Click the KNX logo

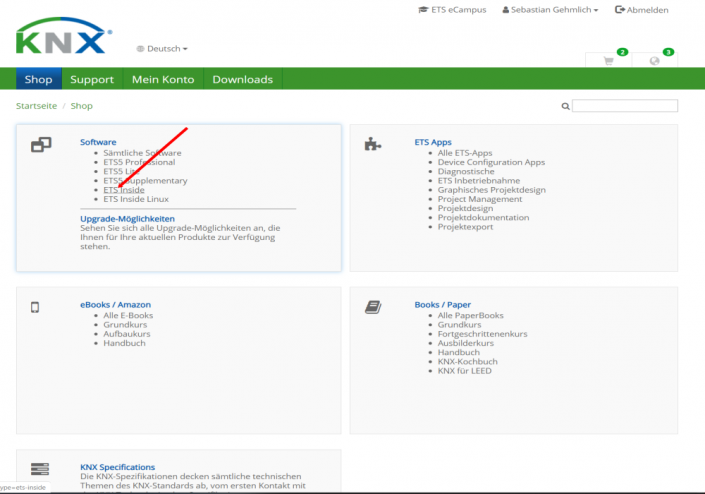coord(60,36)
